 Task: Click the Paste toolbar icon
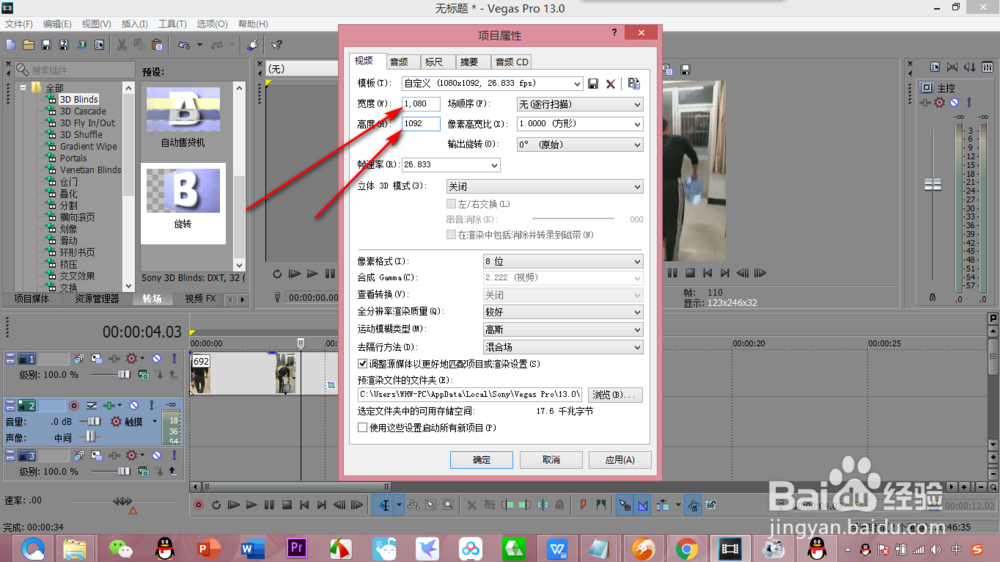coord(157,45)
